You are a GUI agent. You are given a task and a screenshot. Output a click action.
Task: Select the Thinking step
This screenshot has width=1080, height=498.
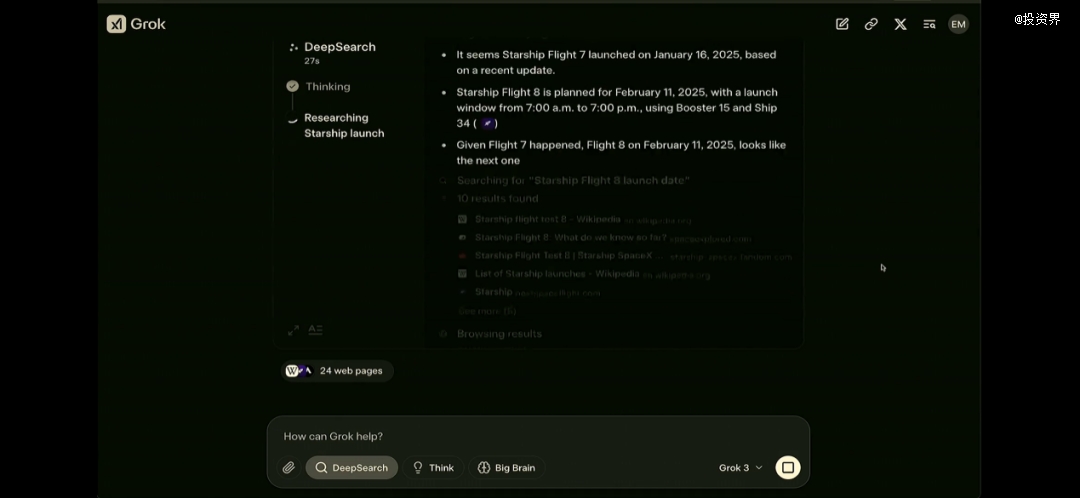click(328, 87)
